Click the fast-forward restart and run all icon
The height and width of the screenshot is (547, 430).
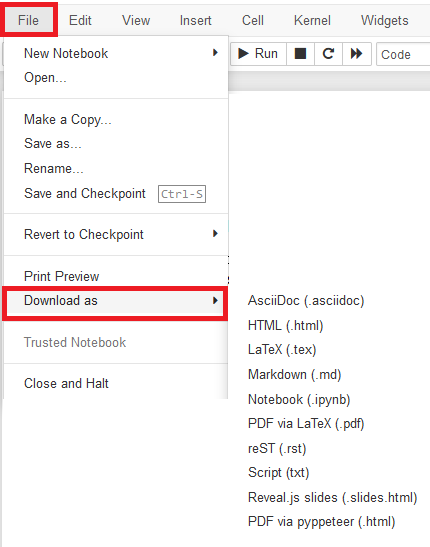356,54
